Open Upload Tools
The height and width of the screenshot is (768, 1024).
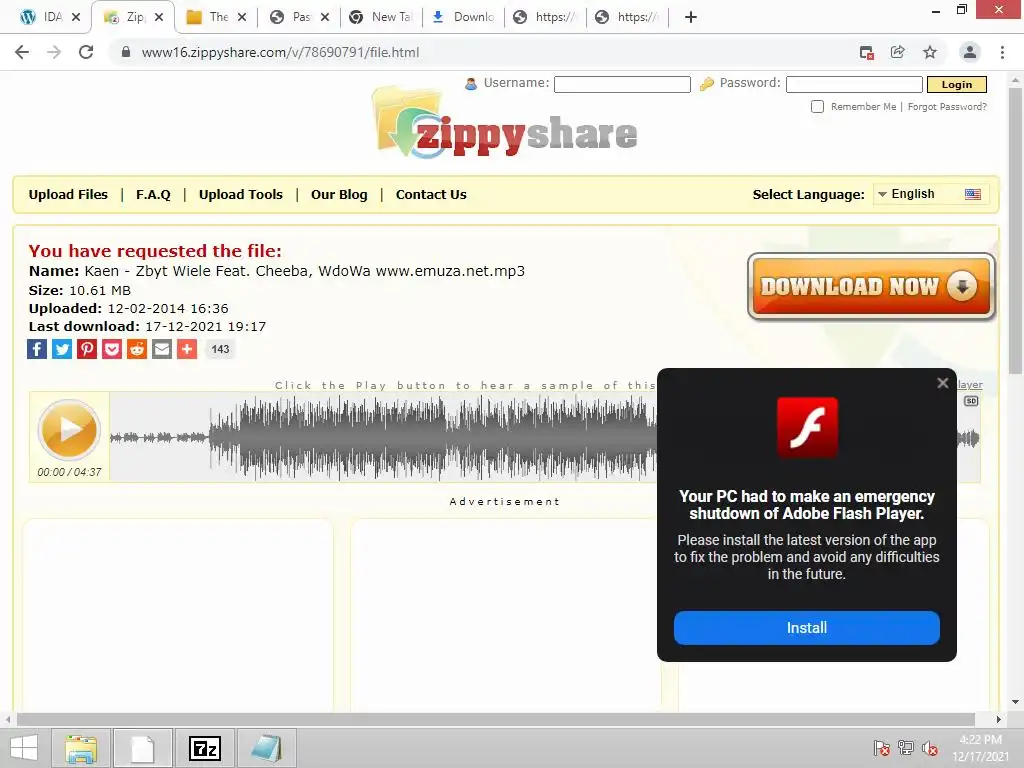click(240, 195)
